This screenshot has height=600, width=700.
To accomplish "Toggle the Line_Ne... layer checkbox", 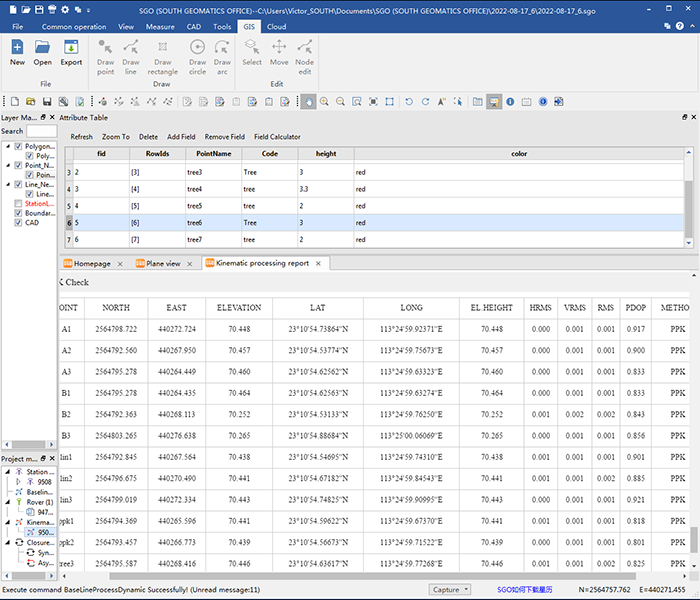I will [x=18, y=184].
